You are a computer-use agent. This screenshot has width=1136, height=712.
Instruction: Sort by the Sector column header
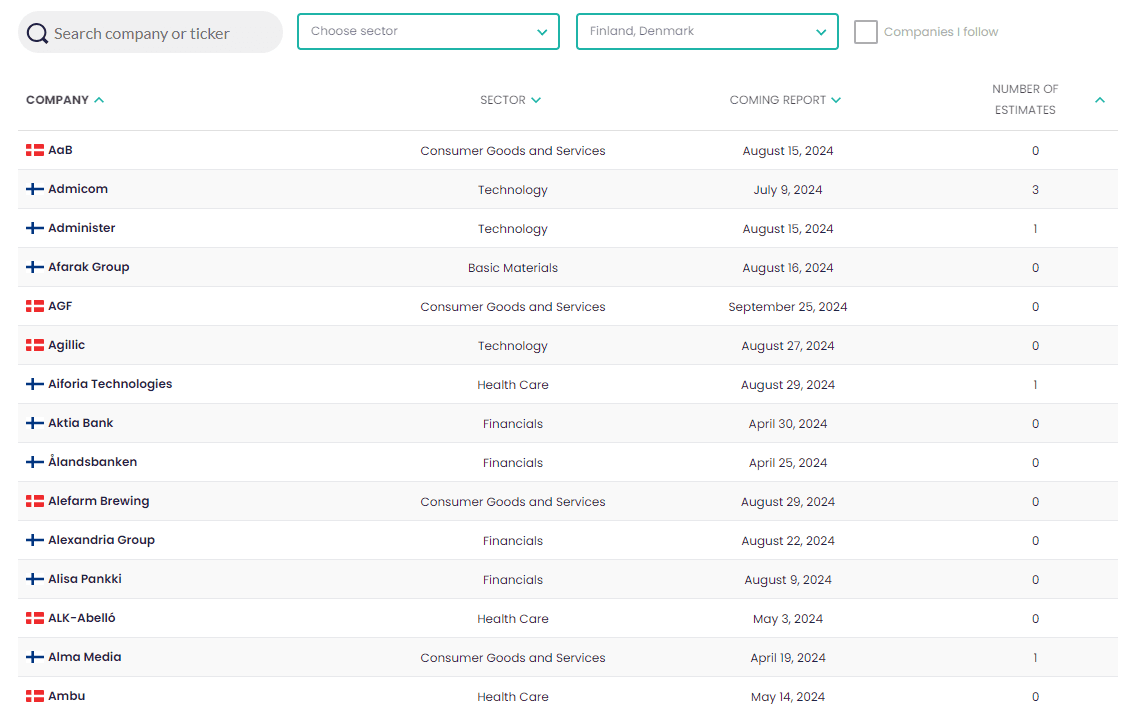click(x=510, y=100)
